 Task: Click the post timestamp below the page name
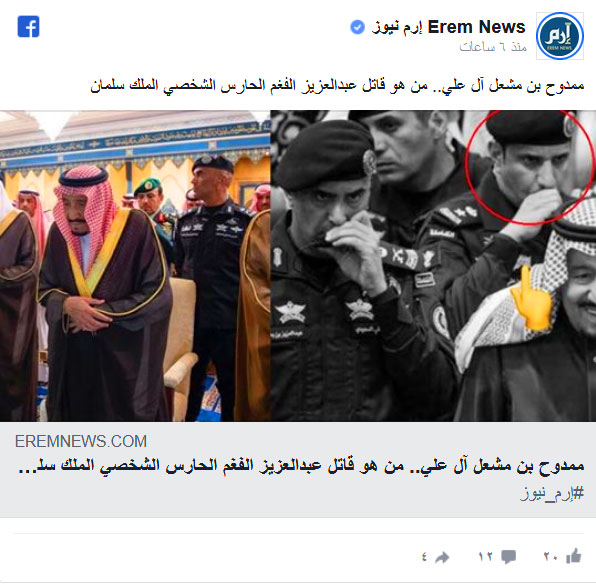point(493,47)
